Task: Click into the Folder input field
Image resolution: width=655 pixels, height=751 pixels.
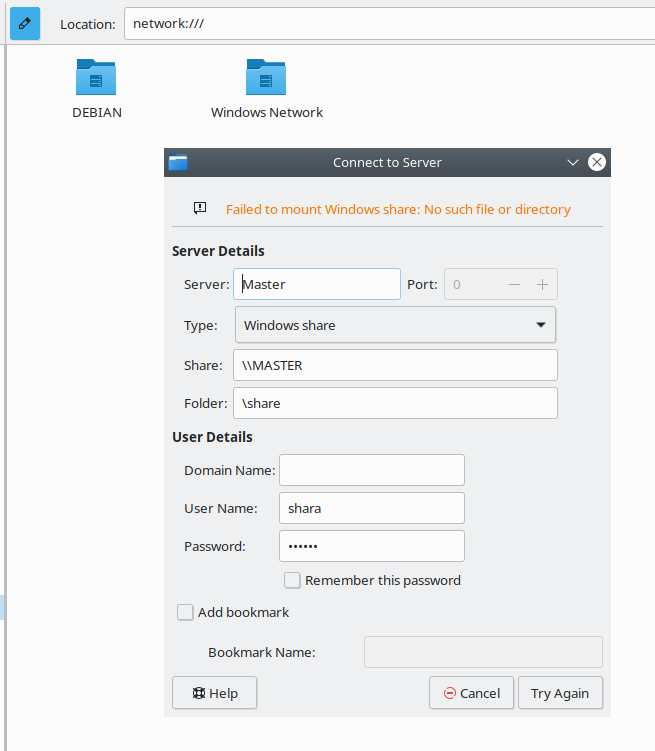Action: point(394,403)
